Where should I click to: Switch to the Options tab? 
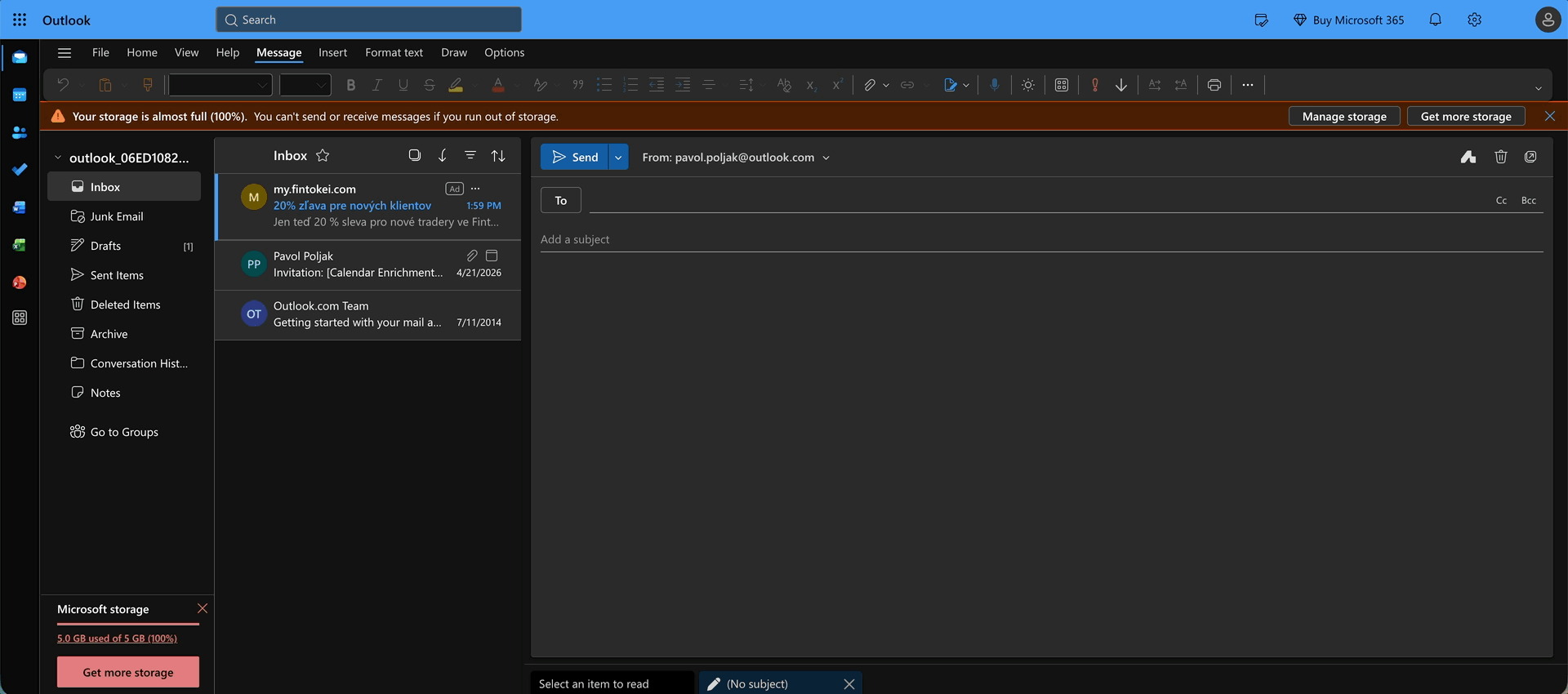click(x=504, y=52)
